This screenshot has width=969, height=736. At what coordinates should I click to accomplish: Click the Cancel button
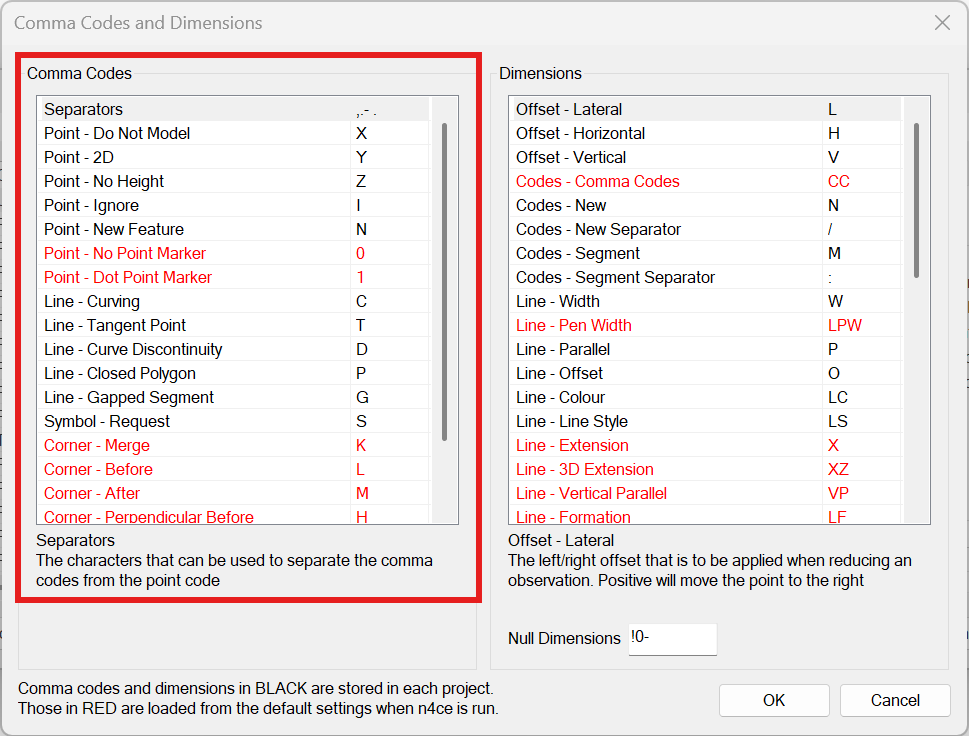pos(894,700)
